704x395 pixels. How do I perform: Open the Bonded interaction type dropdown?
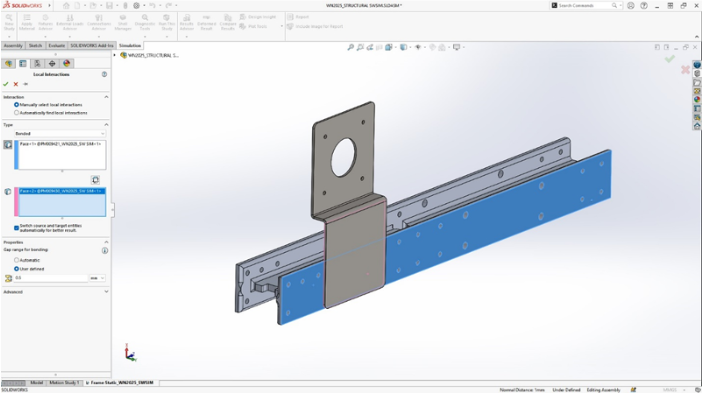[60, 133]
